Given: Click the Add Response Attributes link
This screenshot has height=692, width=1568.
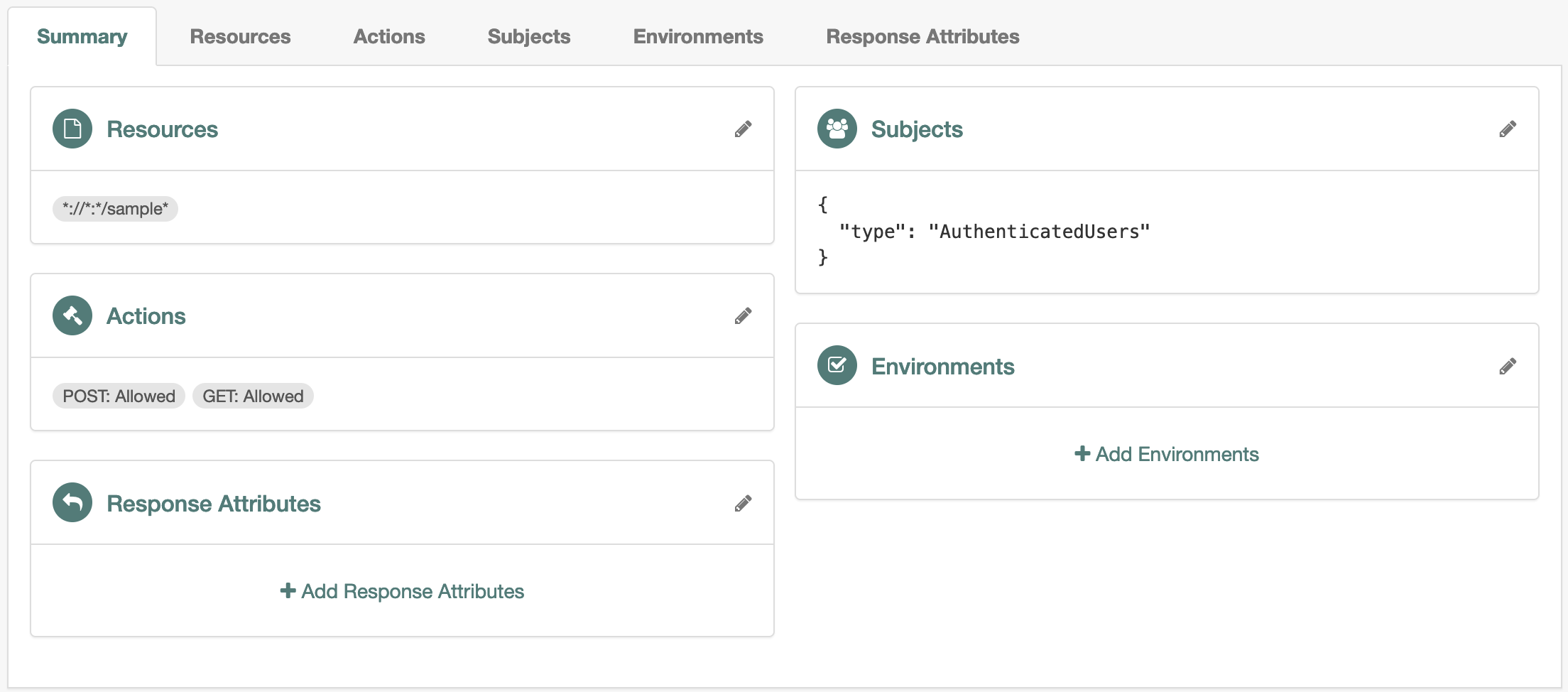Looking at the screenshot, I should 401,591.
